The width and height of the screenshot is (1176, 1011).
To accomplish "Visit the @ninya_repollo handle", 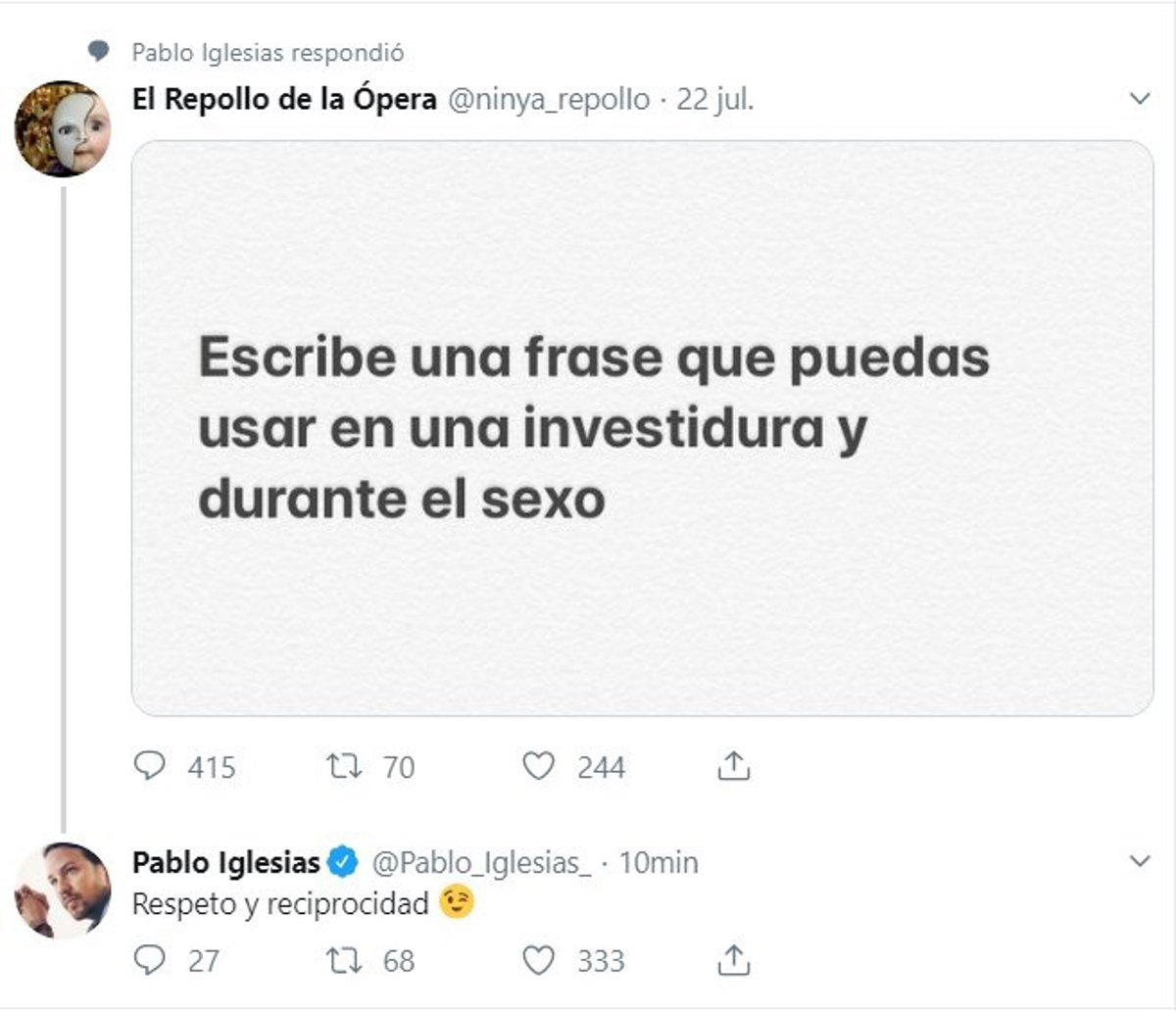I will (x=549, y=100).
